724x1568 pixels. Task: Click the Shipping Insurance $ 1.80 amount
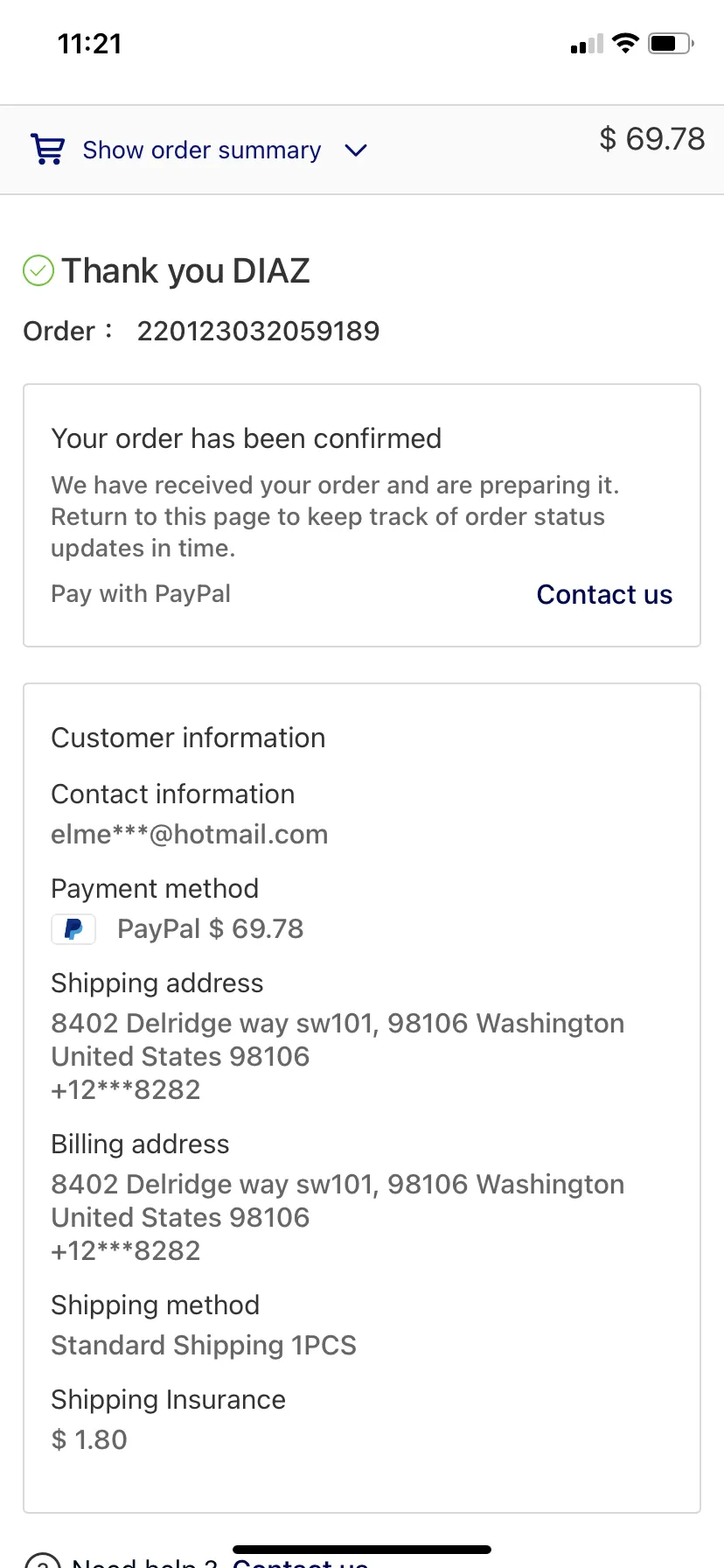pyautogui.click(x=89, y=1439)
